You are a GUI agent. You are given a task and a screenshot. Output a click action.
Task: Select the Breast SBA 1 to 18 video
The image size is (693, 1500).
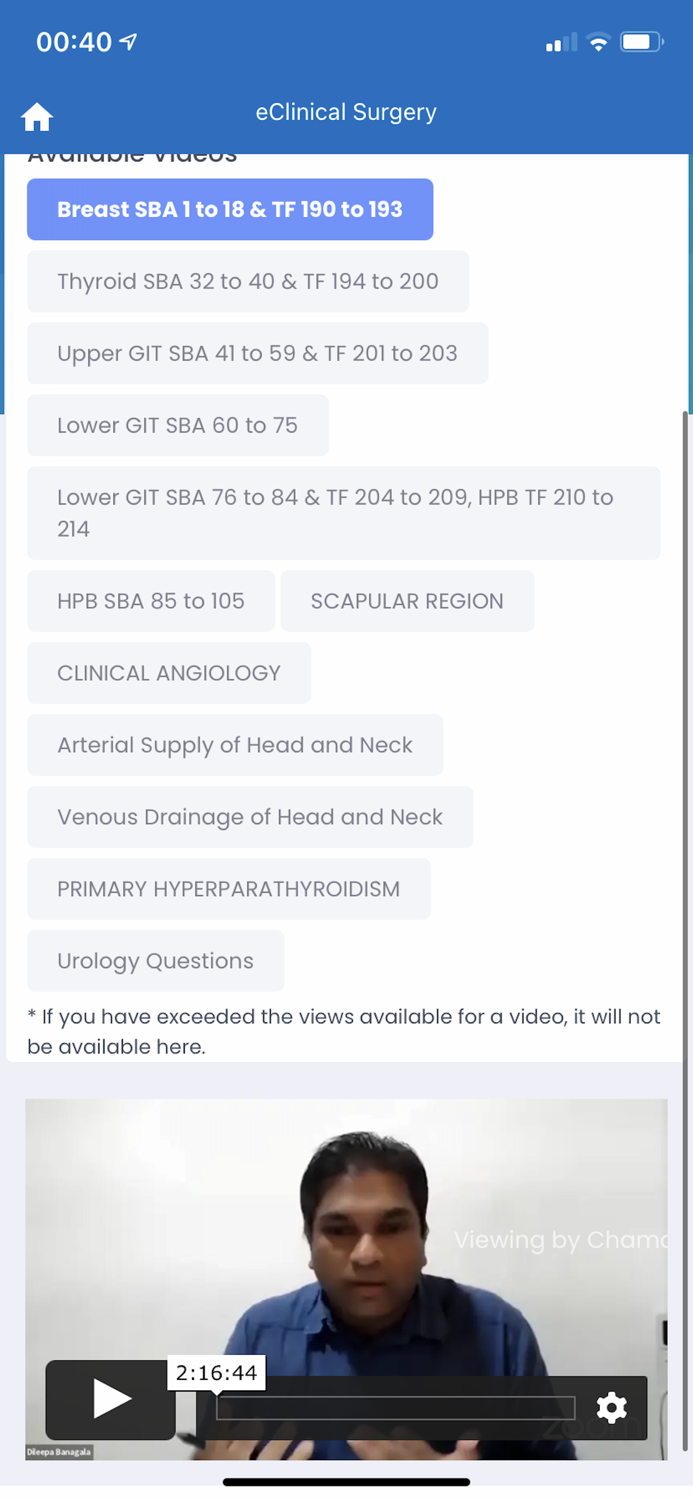point(230,209)
